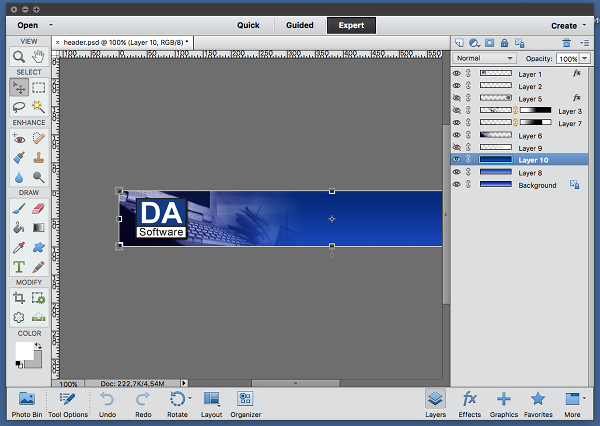Hide Layer 10 visibility eye

click(457, 159)
